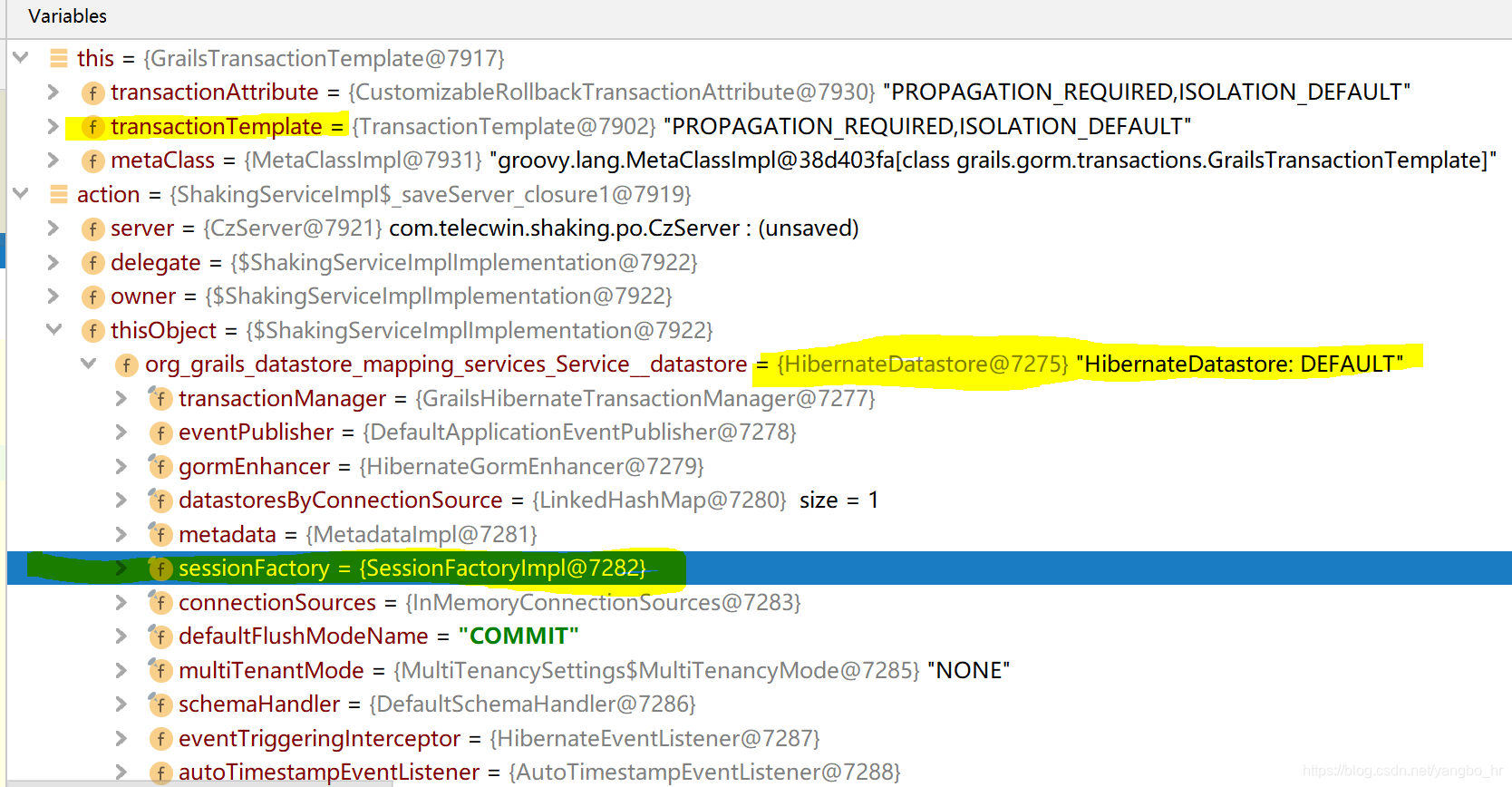The width and height of the screenshot is (1512, 787).
Task: Expand the selected sessionFactory field
Action: coord(121,568)
